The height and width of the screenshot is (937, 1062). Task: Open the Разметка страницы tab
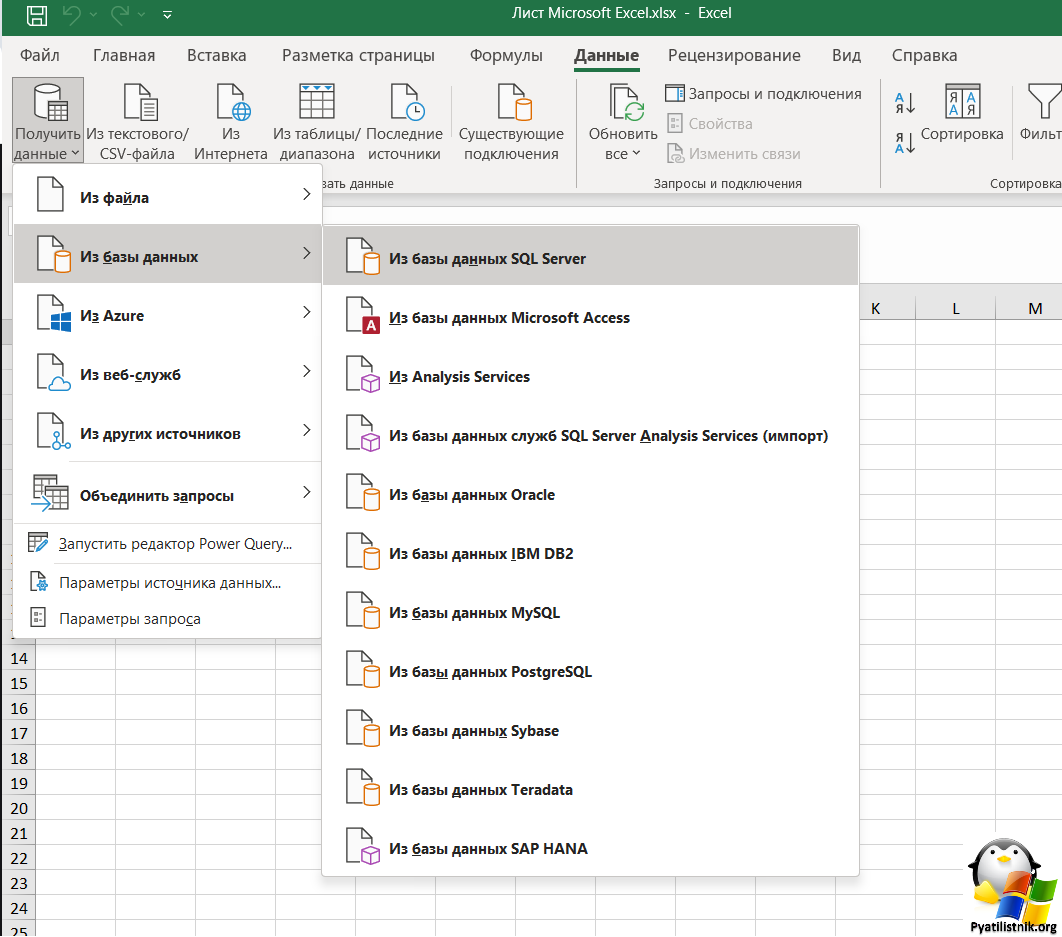358,56
